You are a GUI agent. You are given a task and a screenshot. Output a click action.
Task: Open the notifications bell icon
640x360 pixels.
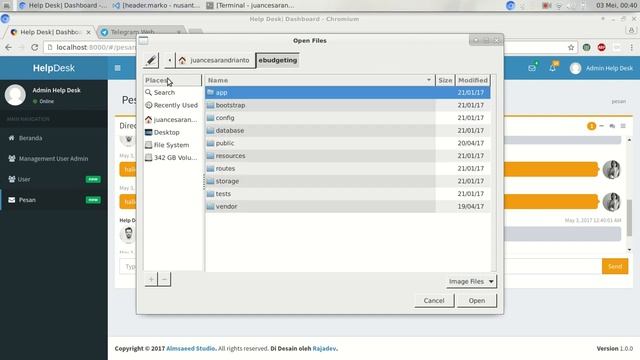(552, 68)
